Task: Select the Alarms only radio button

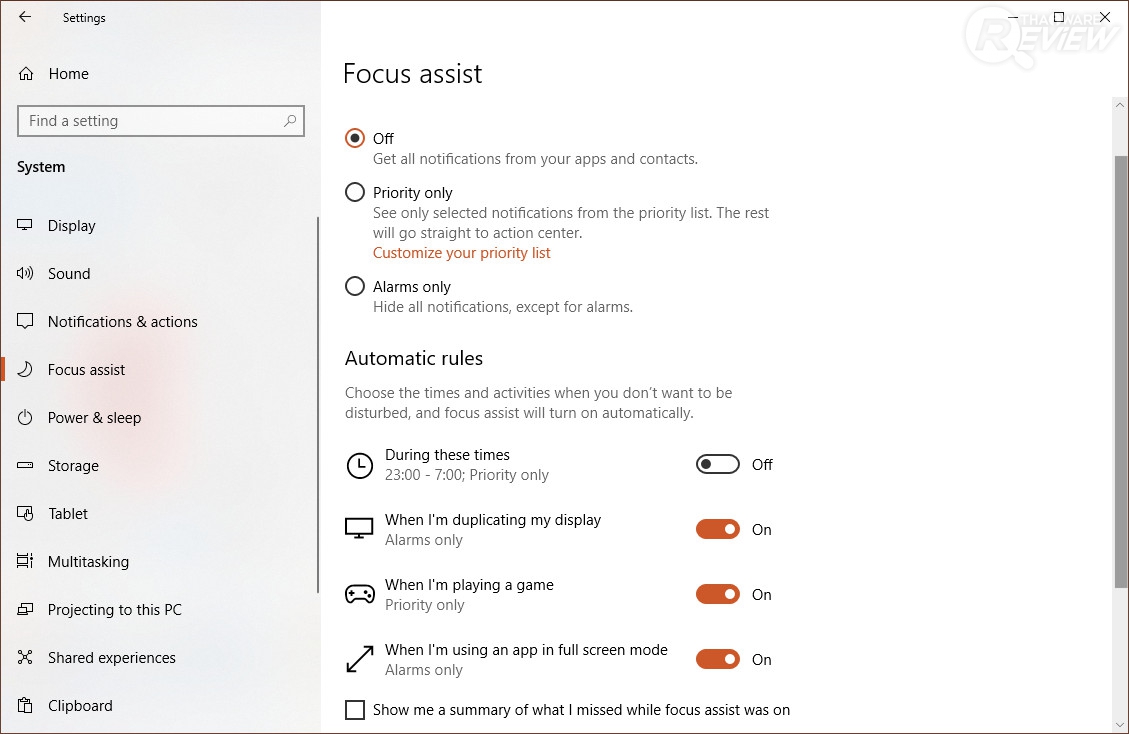Action: click(355, 287)
